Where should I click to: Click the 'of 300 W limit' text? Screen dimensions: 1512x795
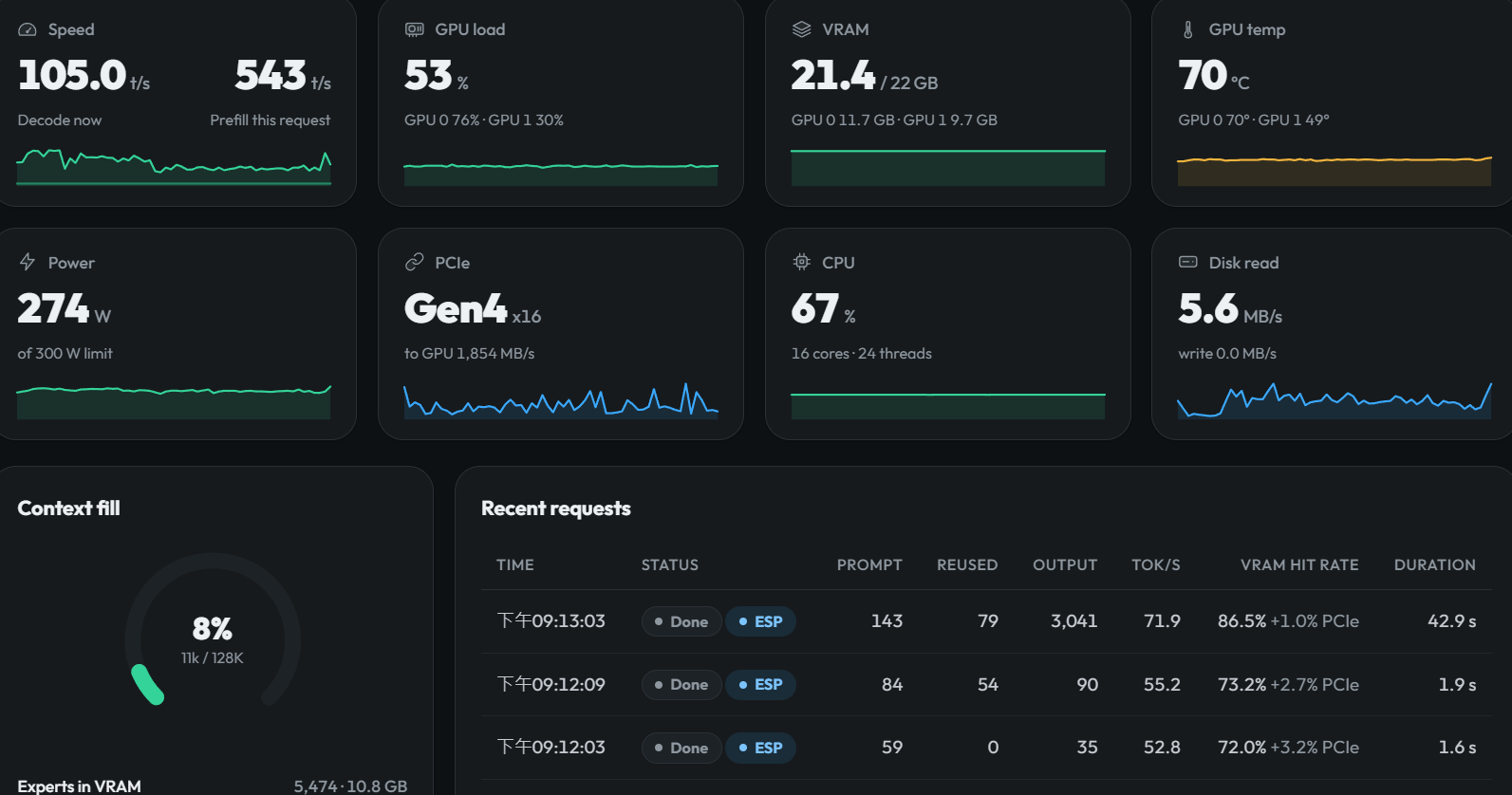click(65, 354)
